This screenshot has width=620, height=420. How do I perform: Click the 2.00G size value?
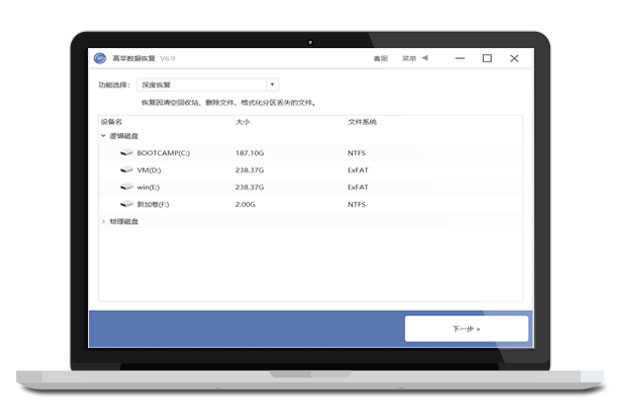245,204
